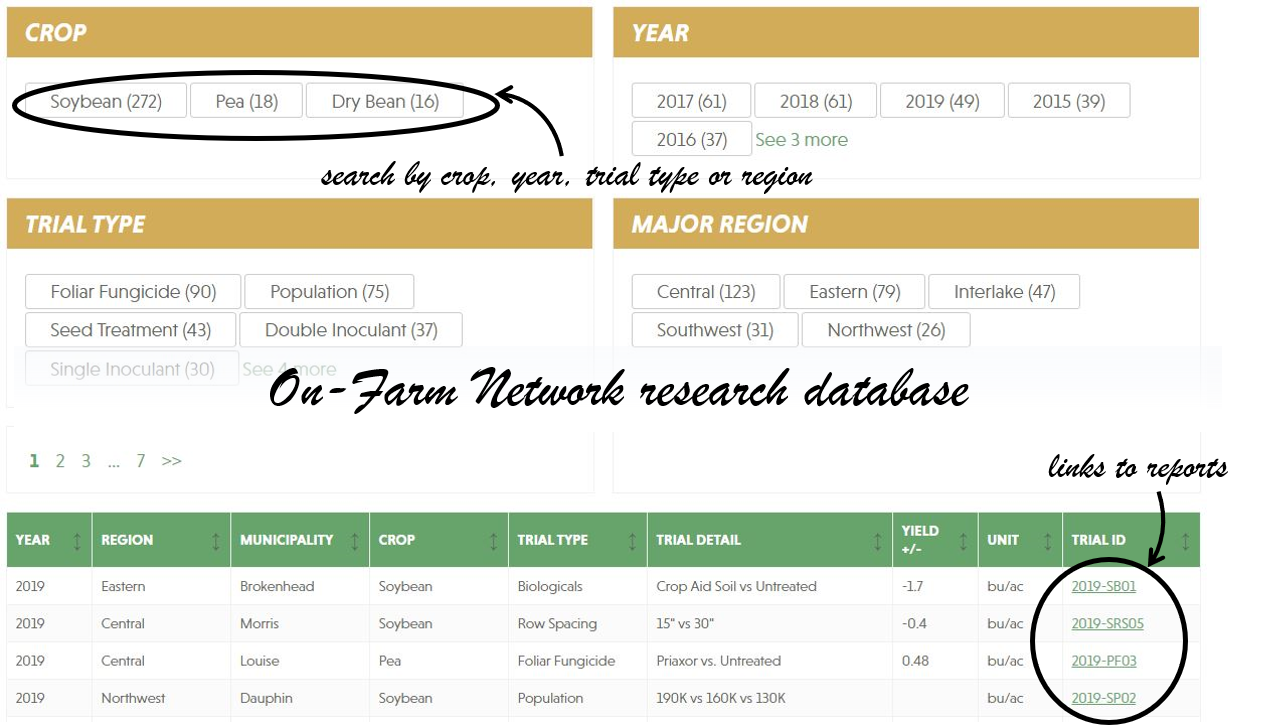Go to results page 2
This screenshot has width=1261, height=725.
tap(60, 461)
